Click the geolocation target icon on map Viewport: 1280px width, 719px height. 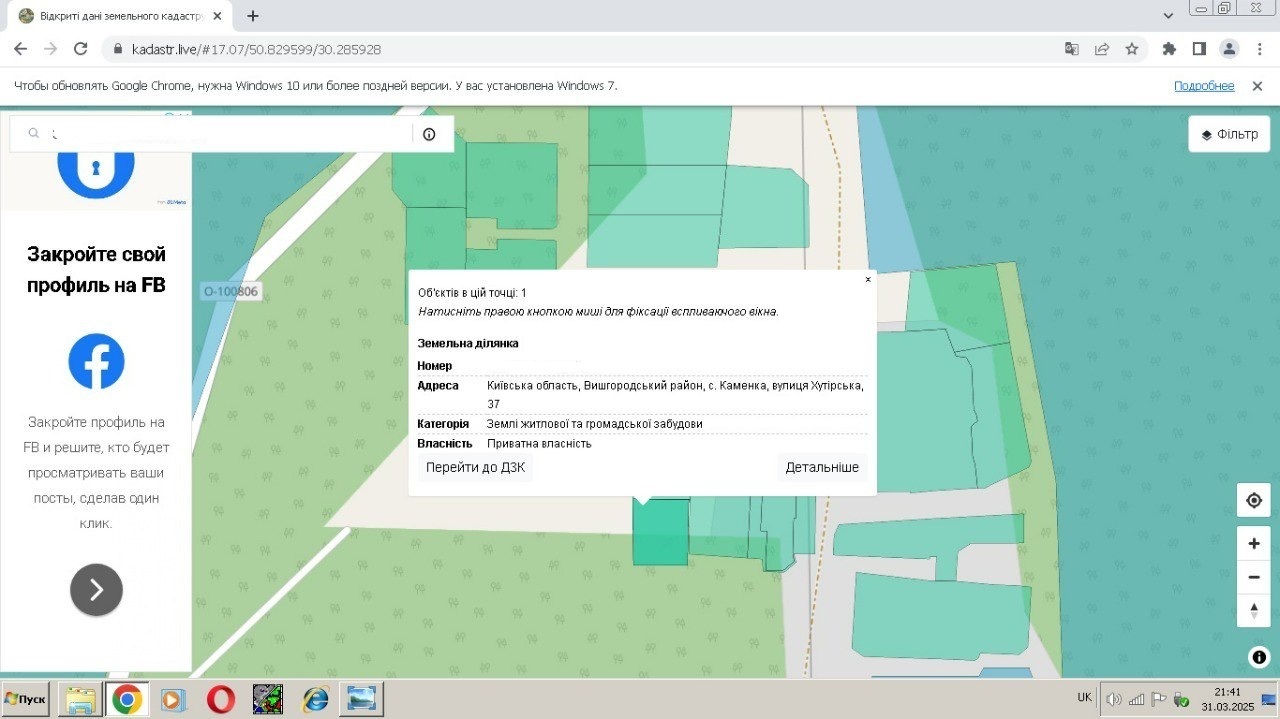pyautogui.click(x=1254, y=501)
